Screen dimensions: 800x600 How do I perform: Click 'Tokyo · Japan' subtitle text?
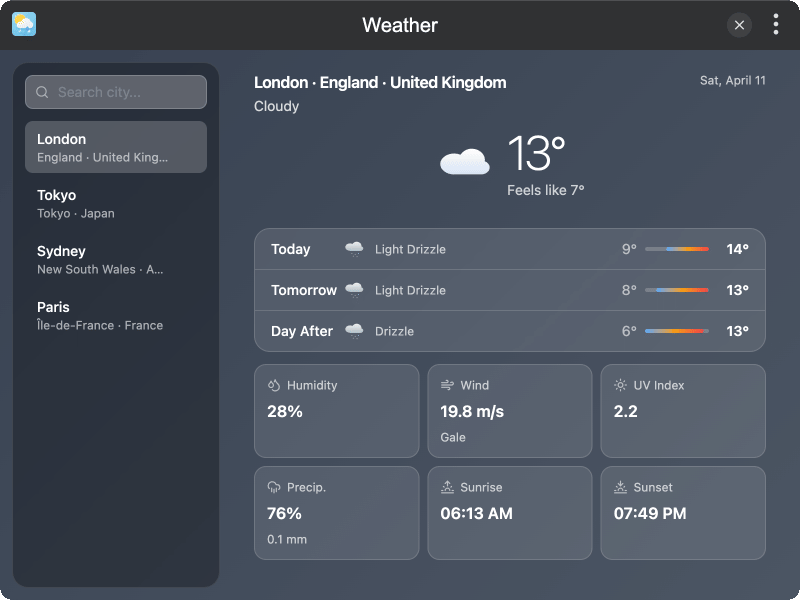(x=76, y=213)
